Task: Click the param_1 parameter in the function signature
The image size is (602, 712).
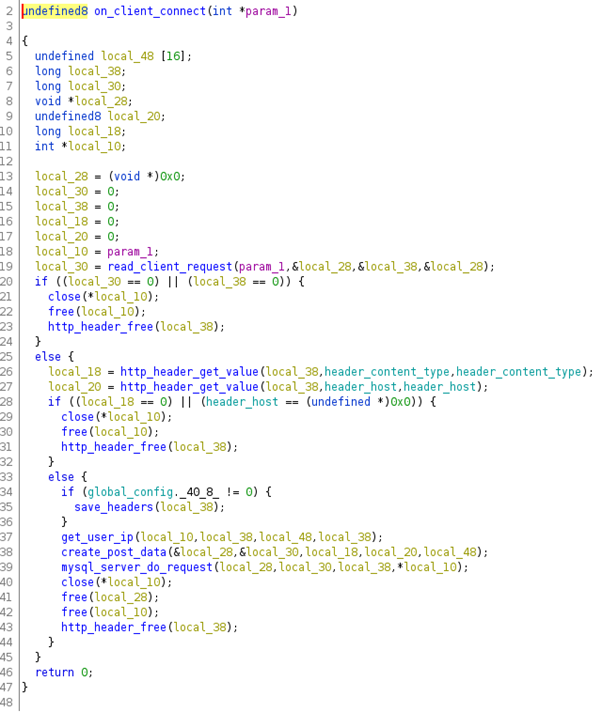Action: [274, 10]
